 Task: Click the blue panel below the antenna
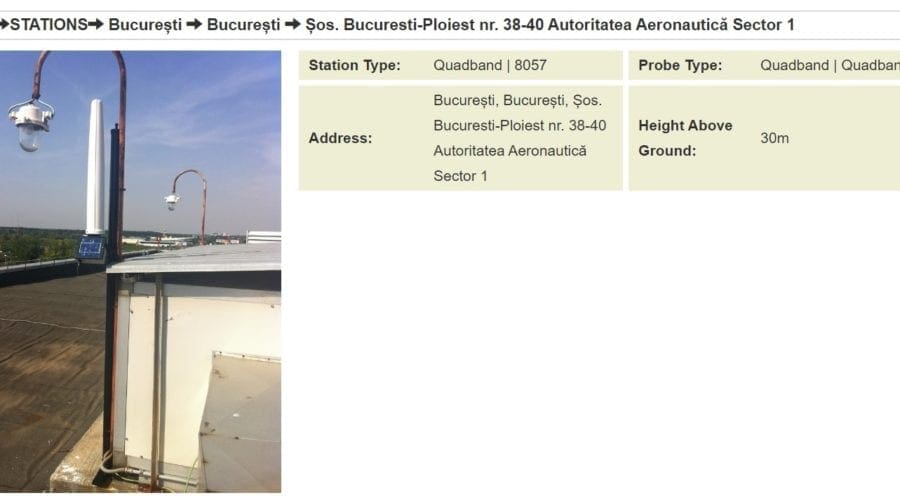(x=91, y=248)
